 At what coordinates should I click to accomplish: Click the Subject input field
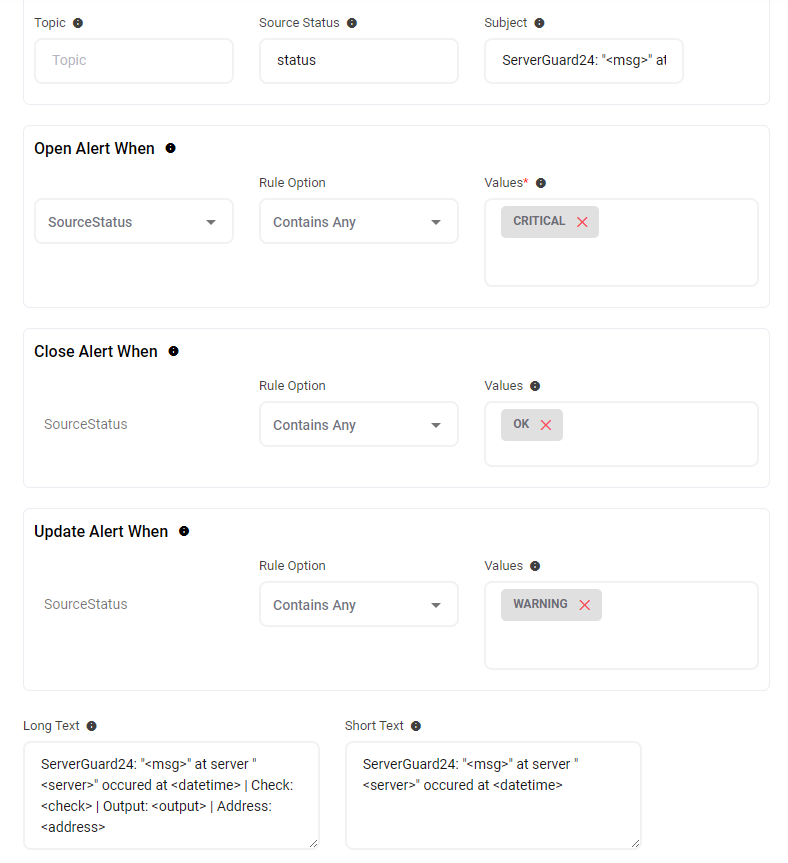[x=583, y=60]
